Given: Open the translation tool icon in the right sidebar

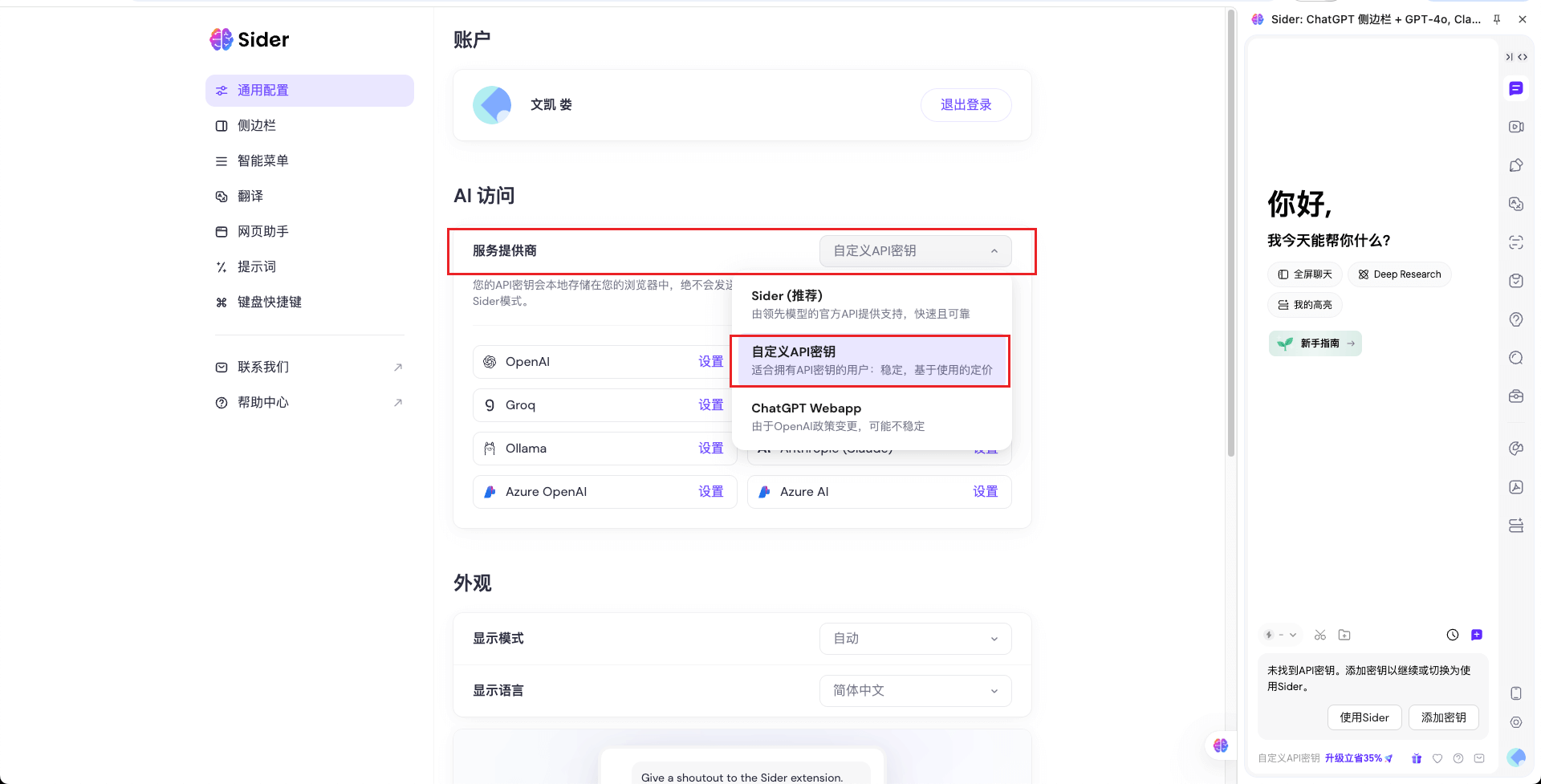Looking at the screenshot, I should [x=1516, y=203].
